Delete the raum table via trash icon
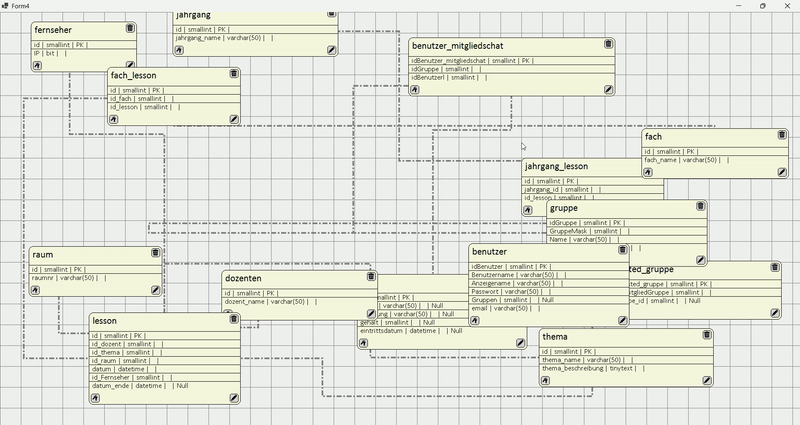Screen dimensions: 800x425 [155, 253]
